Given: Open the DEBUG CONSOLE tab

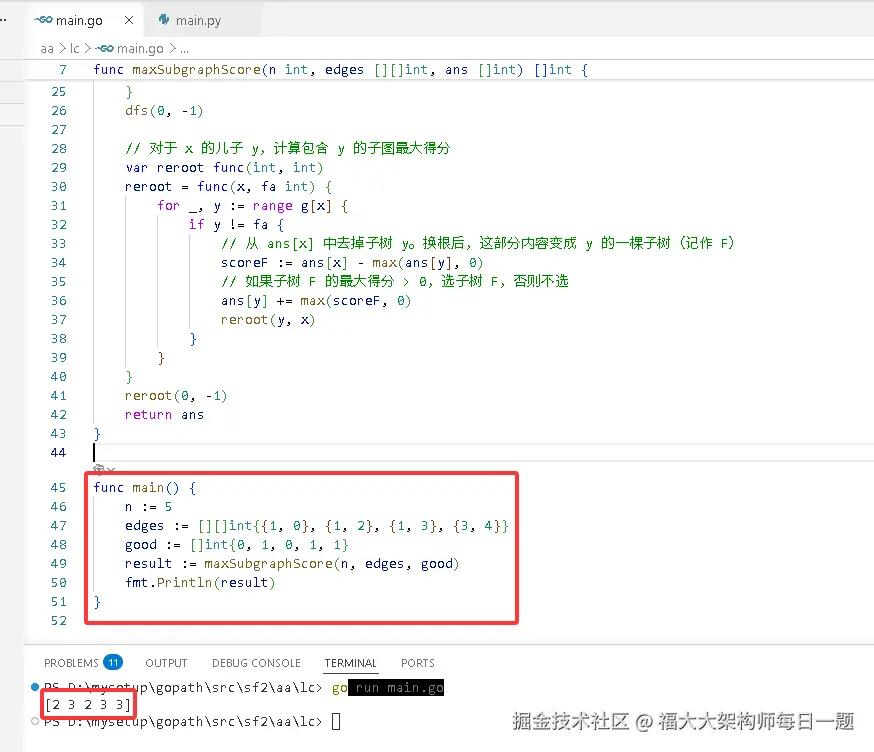Looking at the screenshot, I should tap(256, 663).
